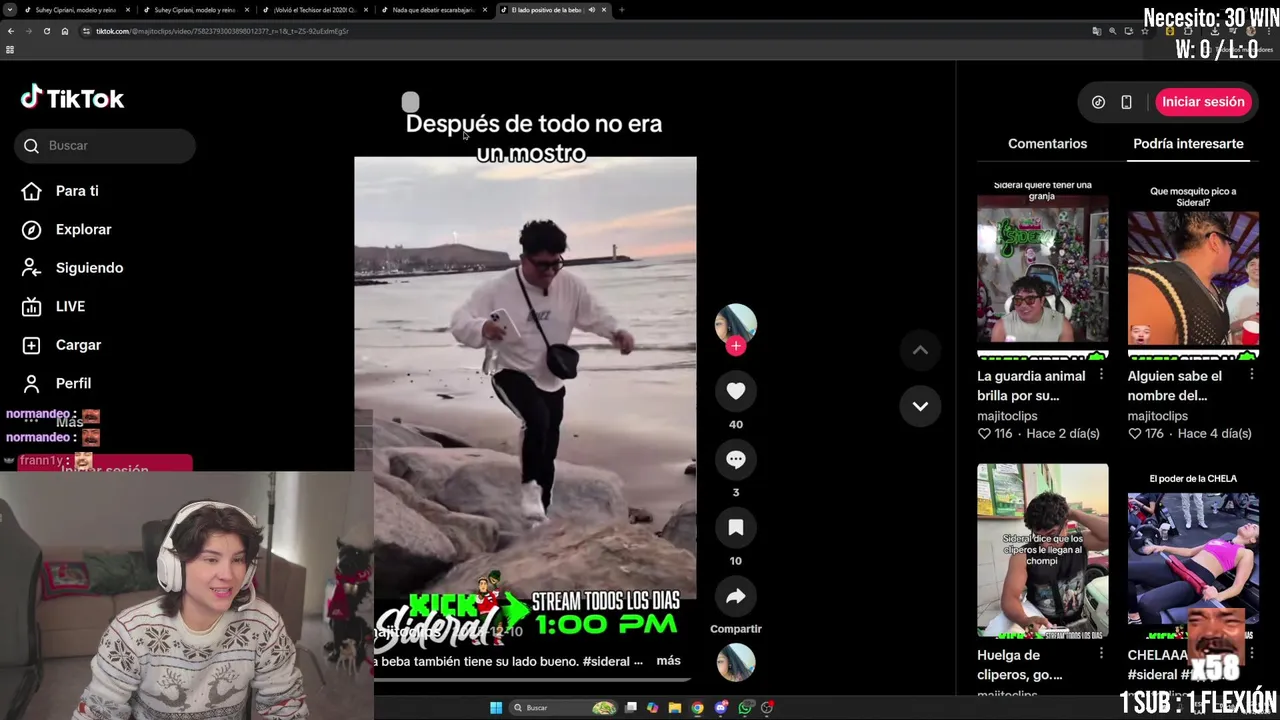Click the #sideral hashtag in the caption
Image resolution: width=1280 pixels, height=720 pixels.
[606, 661]
